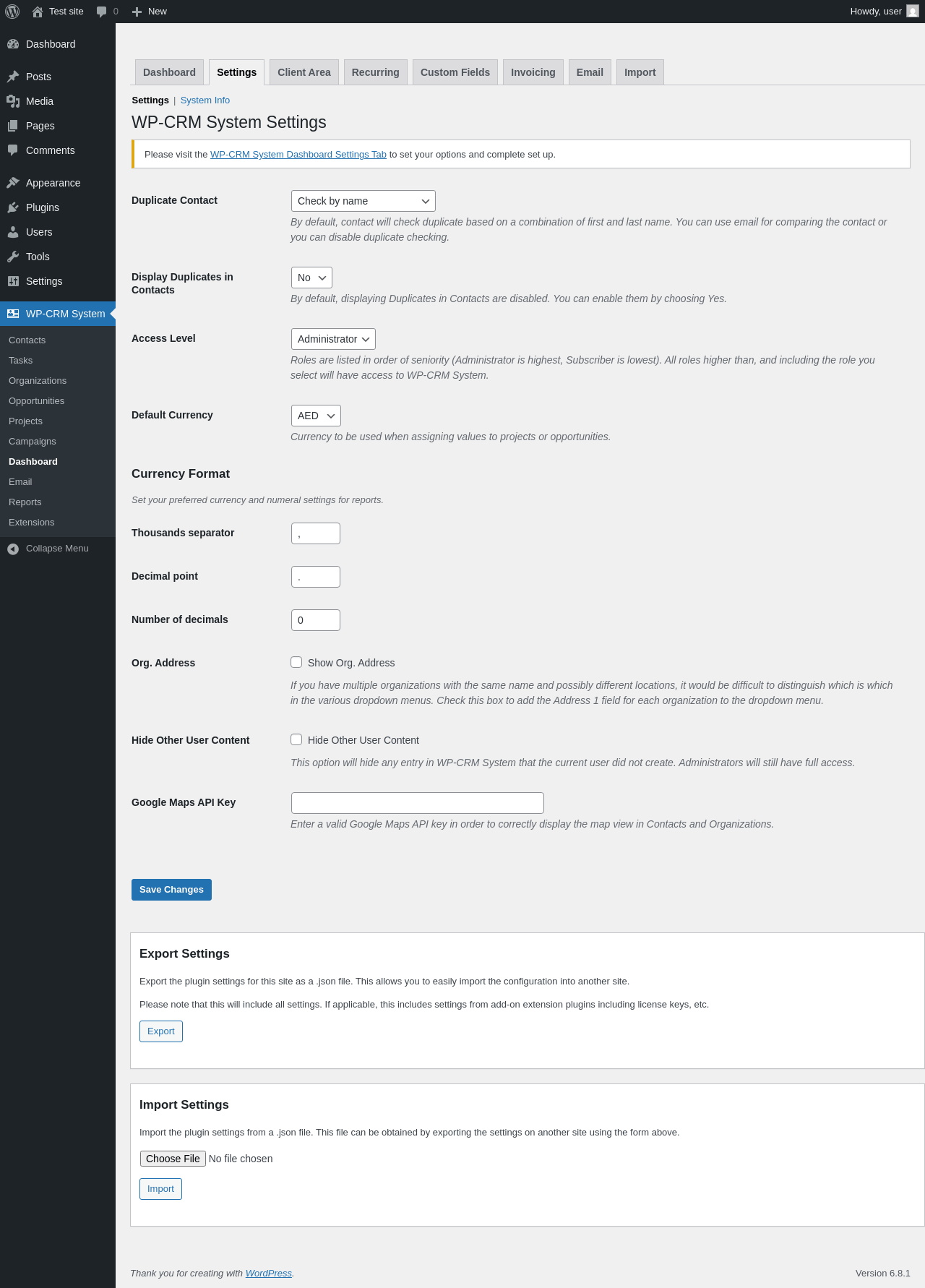Open the user avatar icon
This screenshot has height=1288, width=925.
(913, 12)
